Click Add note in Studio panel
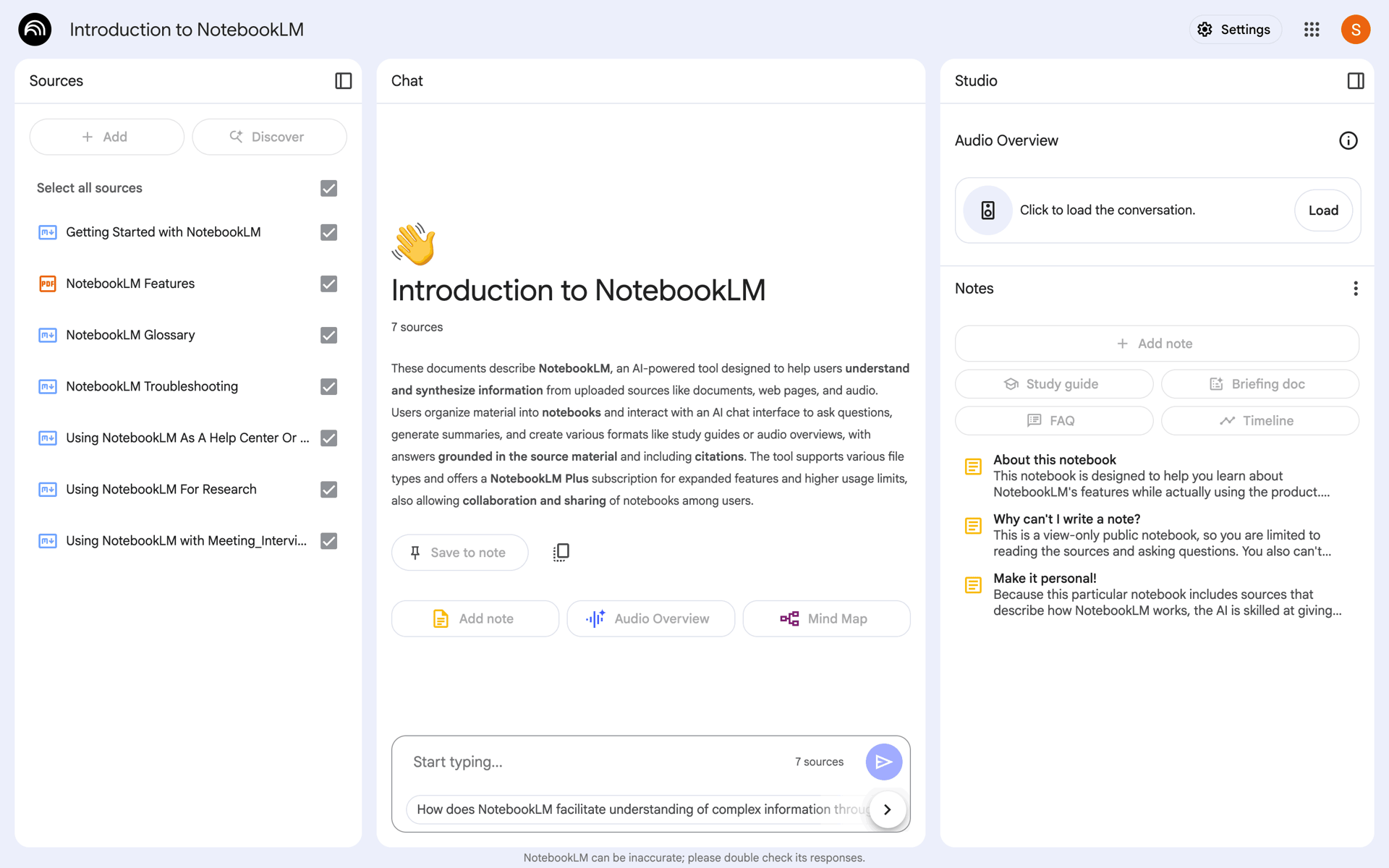This screenshot has height=868, width=1389. [x=1157, y=344]
